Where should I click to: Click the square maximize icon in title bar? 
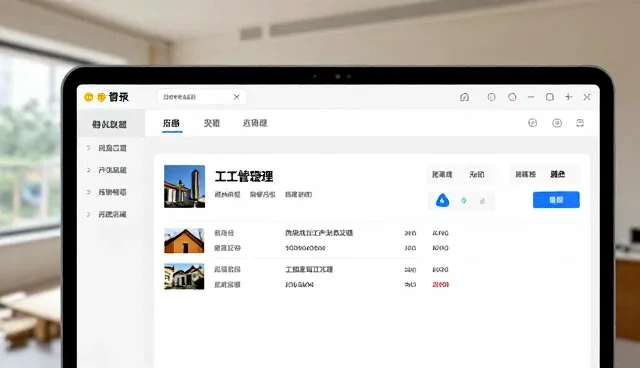pyautogui.click(x=550, y=97)
